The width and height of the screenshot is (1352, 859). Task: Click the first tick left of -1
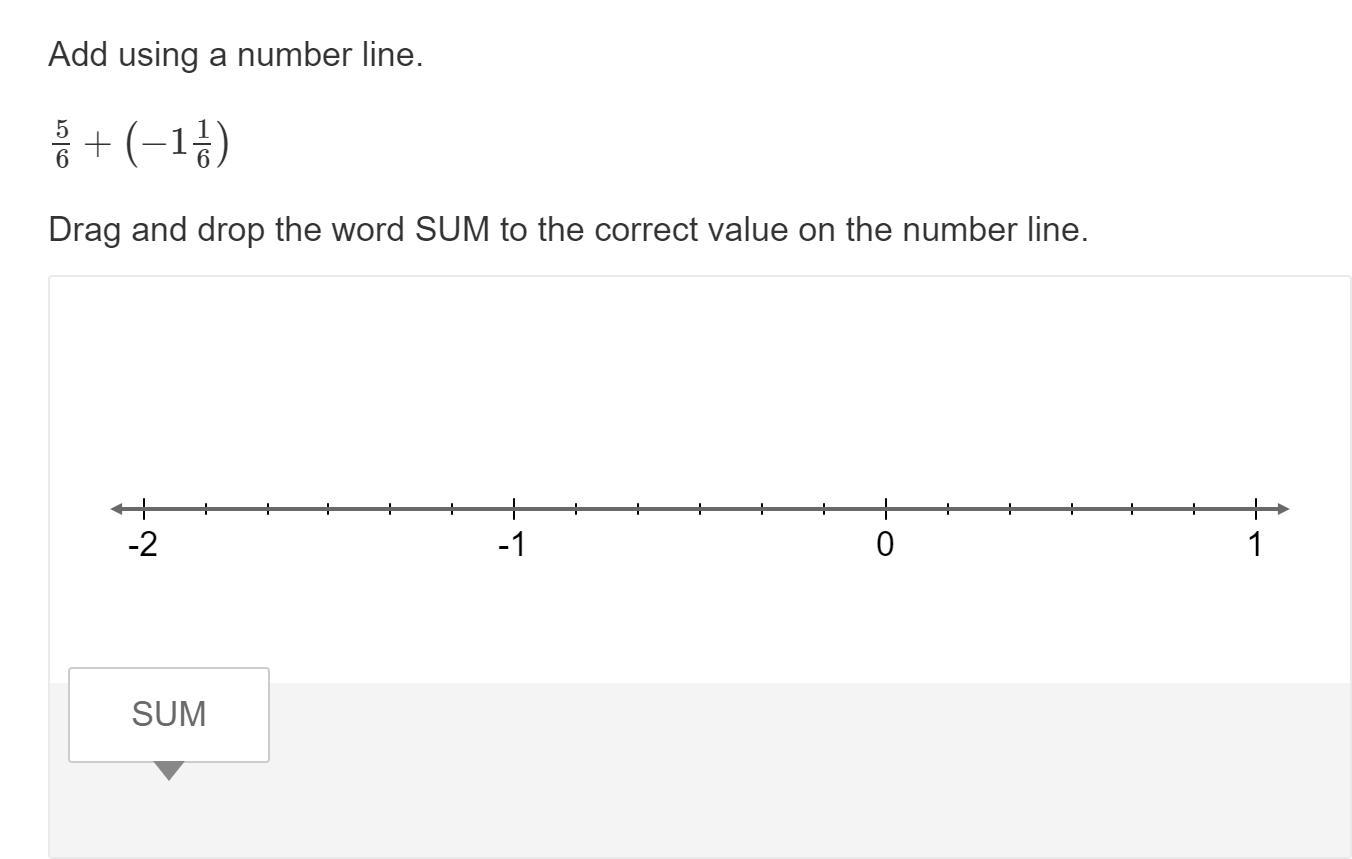click(452, 509)
